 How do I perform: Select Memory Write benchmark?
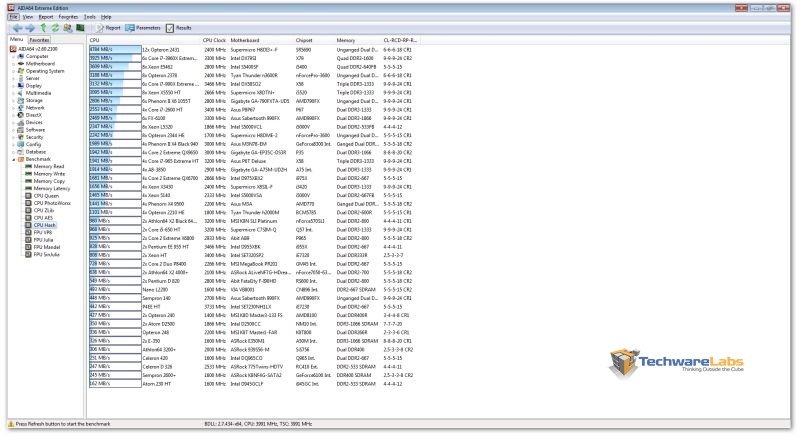click(49, 174)
